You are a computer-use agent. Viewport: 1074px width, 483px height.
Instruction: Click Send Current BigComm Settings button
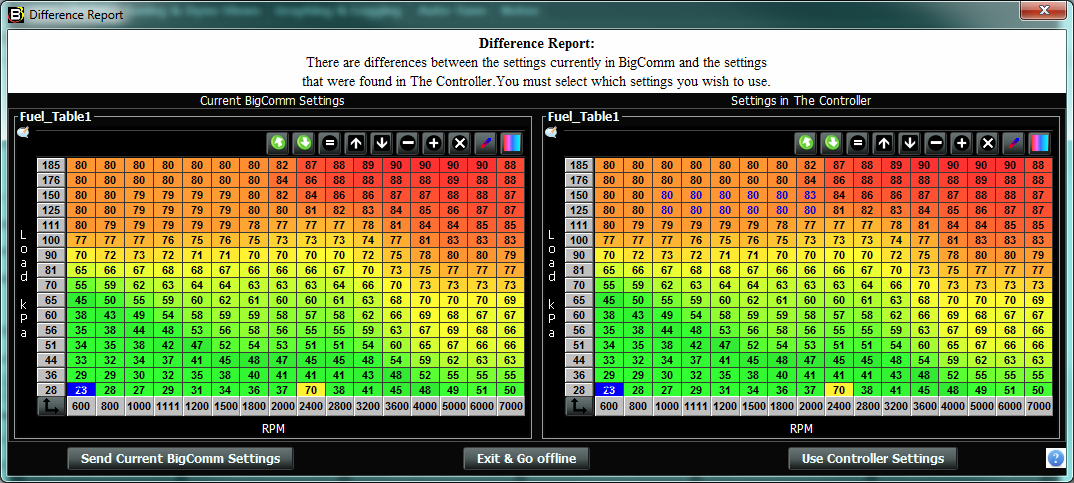(180, 458)
